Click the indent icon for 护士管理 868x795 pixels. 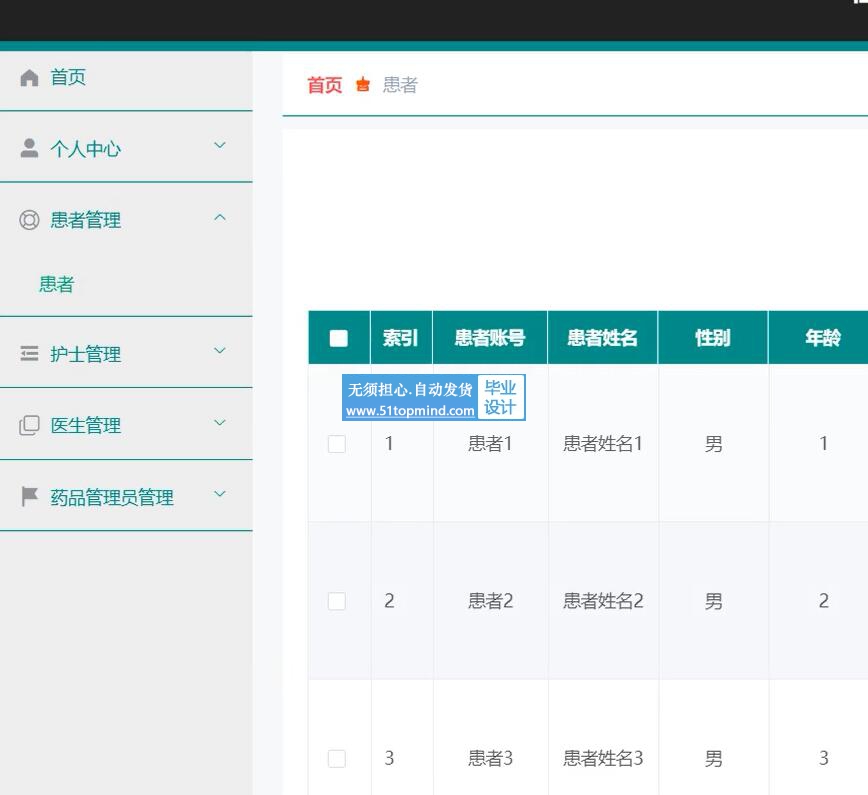pos(30,354)
